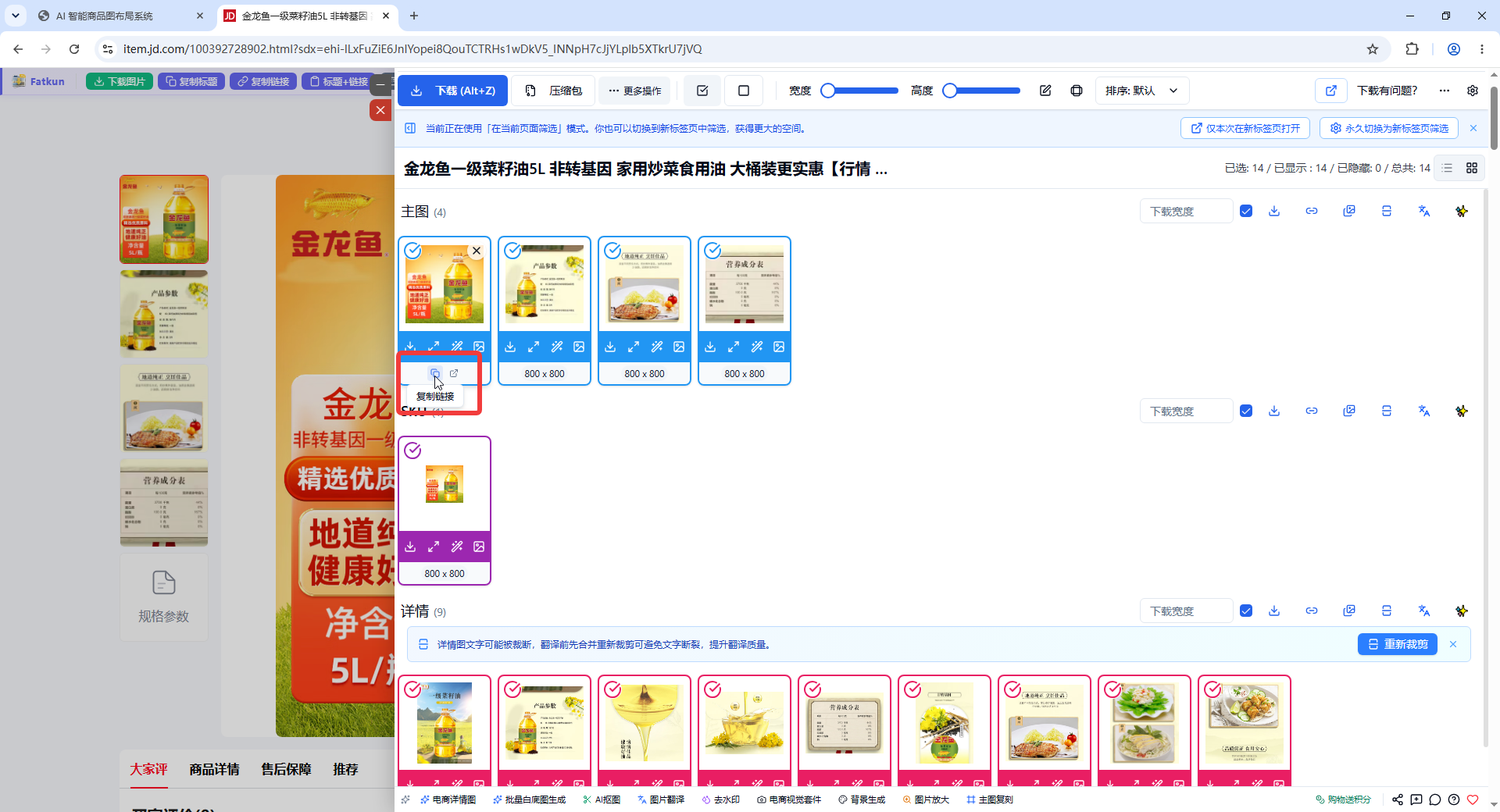The image size is (1500, 812).
Task: Open the 商品详情 tab on the JD page
Action: click(214, 769)
